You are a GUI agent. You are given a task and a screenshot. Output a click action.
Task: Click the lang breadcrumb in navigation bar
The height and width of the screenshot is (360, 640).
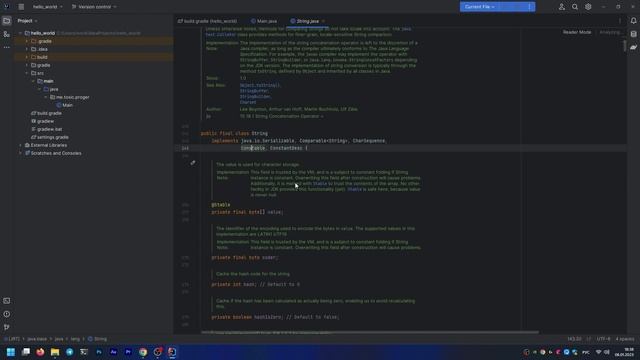coord(75,339)
